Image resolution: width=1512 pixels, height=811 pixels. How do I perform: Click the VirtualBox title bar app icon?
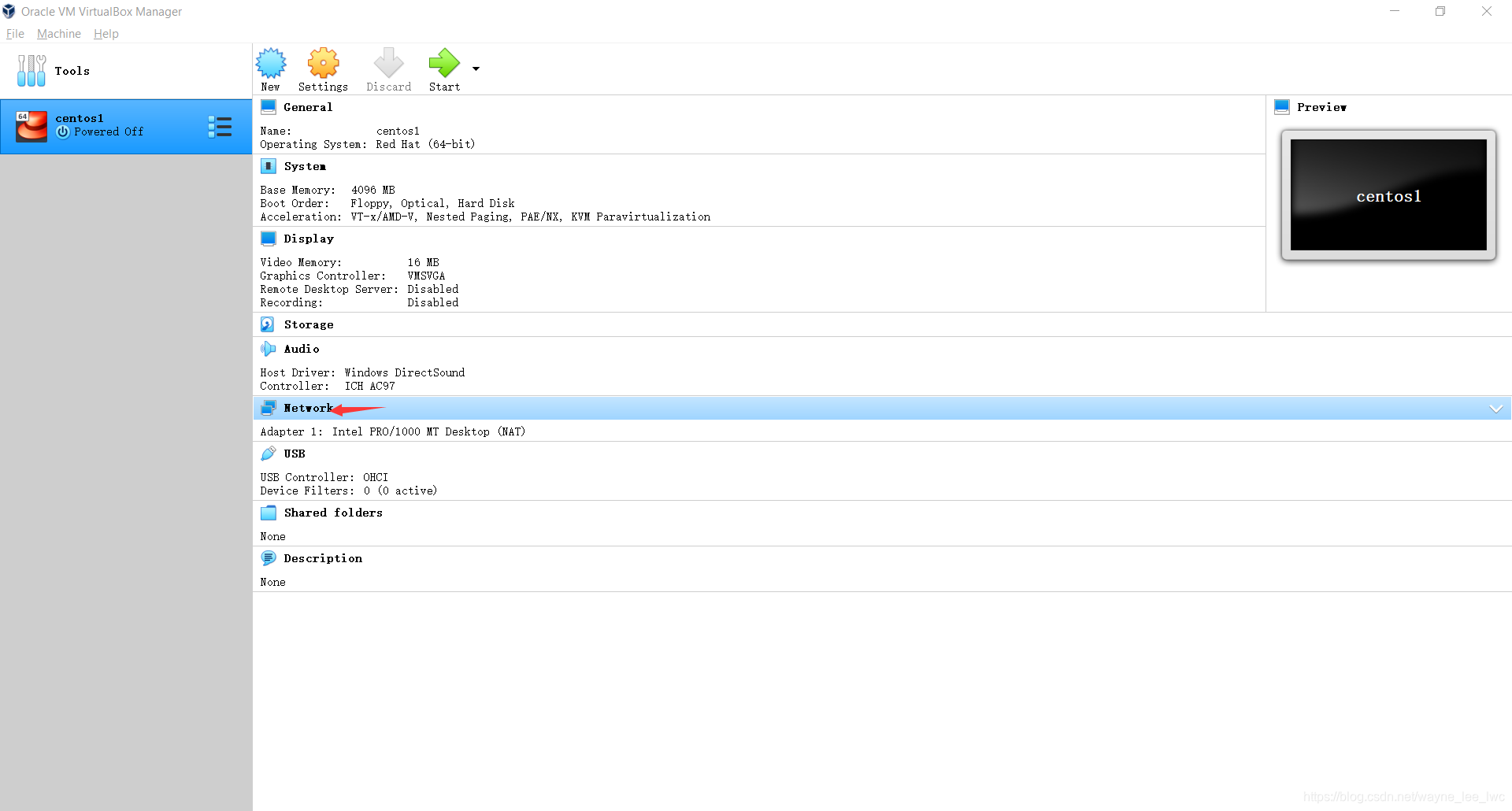coord(9,11)
